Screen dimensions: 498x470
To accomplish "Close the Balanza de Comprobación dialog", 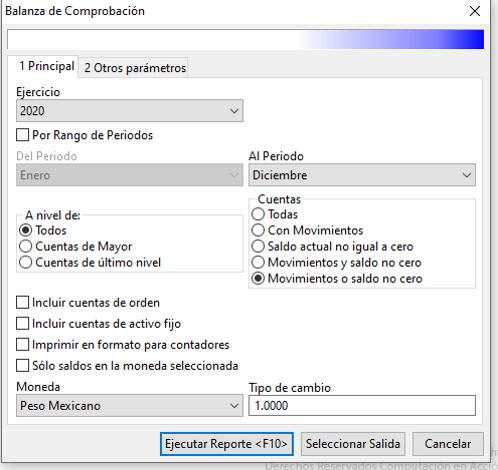I will [x=474, y=11].
